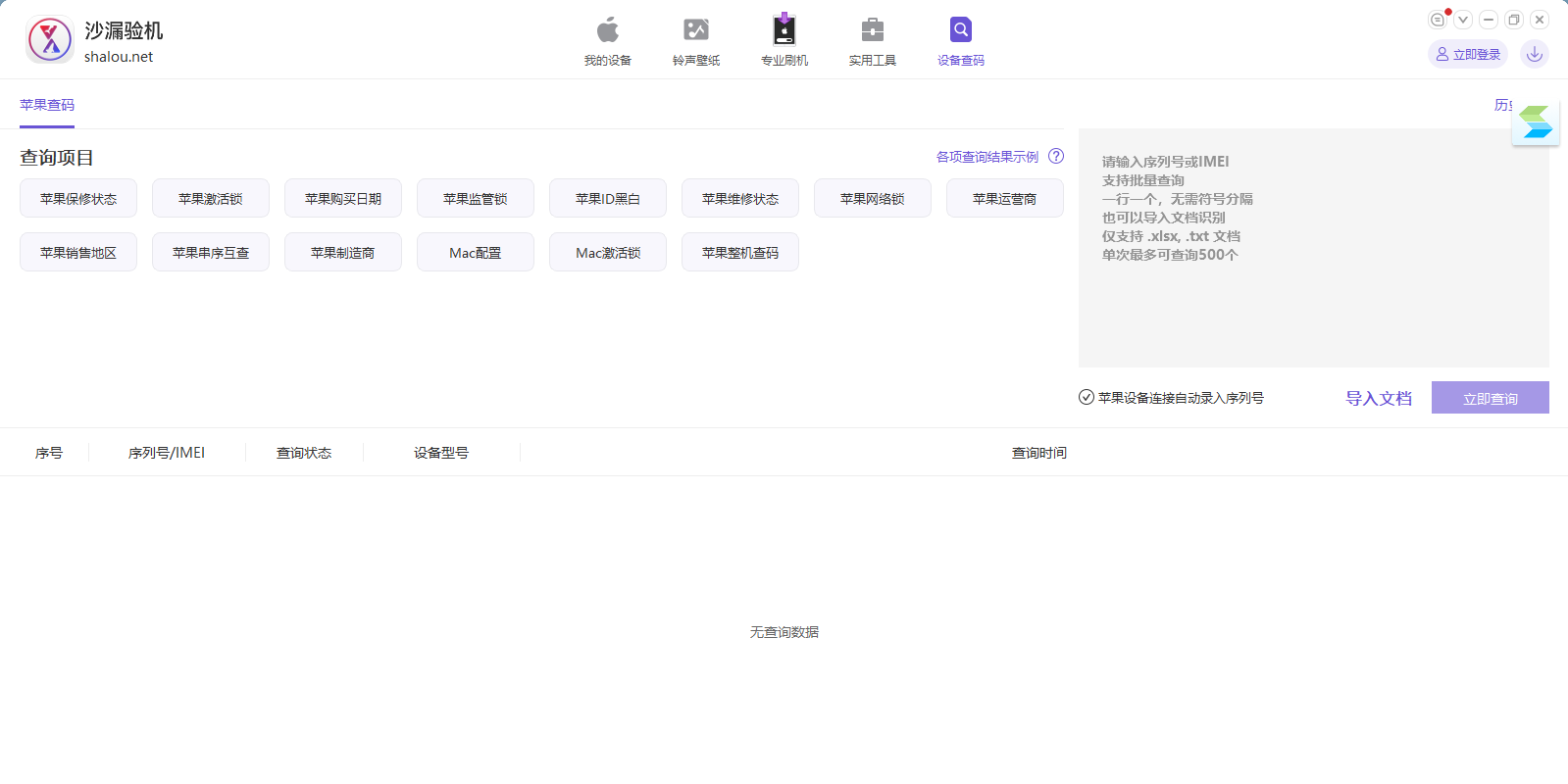
Task: Expand the title bar dropdown arrow menu
Action: coord(1463,20)
